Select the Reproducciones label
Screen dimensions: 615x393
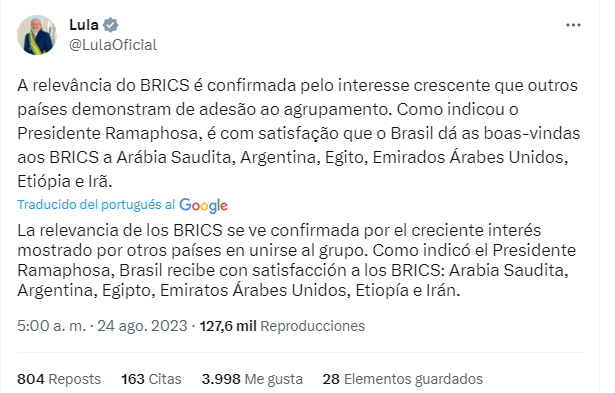coord(313,326)
